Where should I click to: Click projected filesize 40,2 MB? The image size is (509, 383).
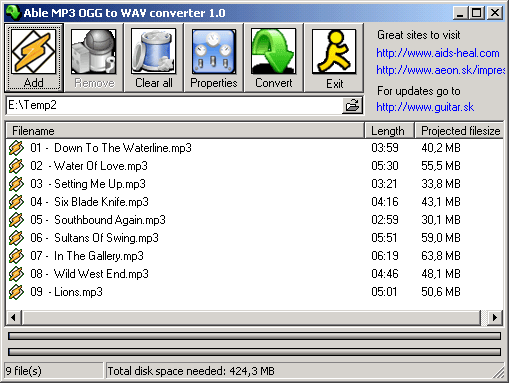coord(441,148)
